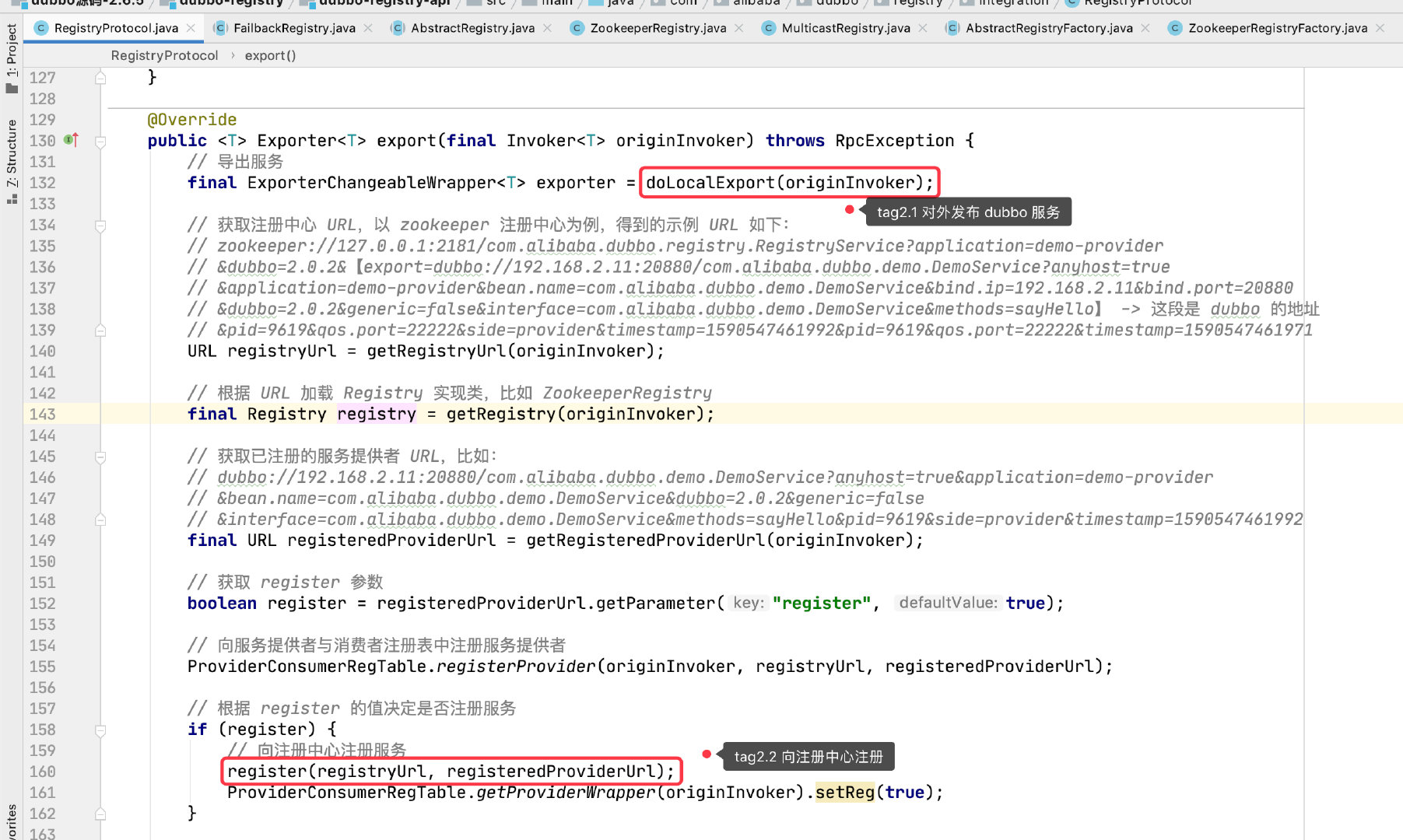This screenshot has height=840, width=1403.
Task: Switch to the MulticastRegistry.java tab
Action: pyautogui.click(x=845, y=28)
